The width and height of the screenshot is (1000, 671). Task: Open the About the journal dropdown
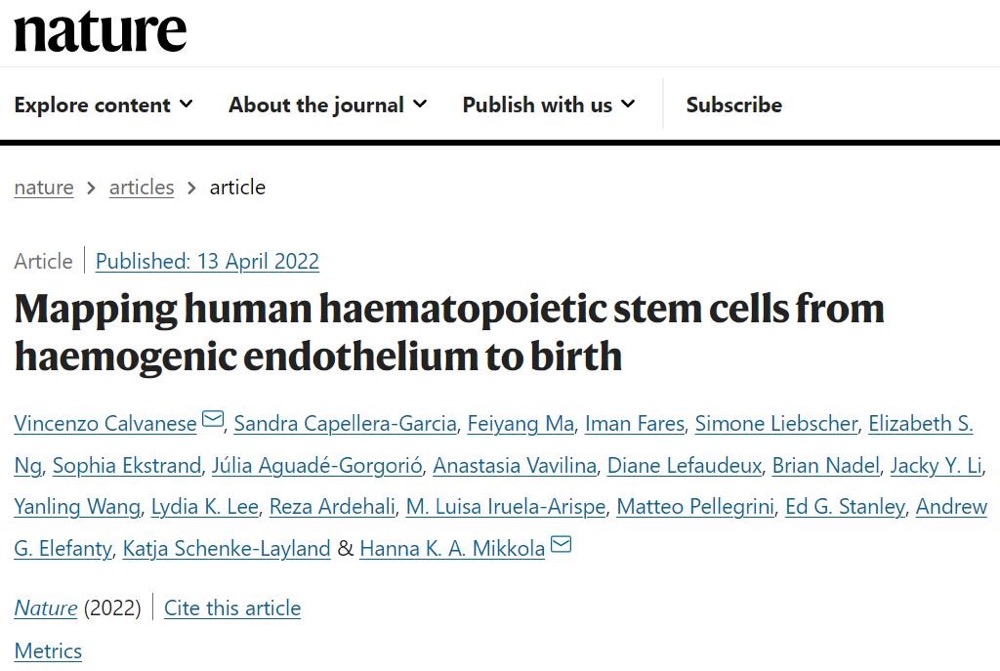click(x=327, y=105)
